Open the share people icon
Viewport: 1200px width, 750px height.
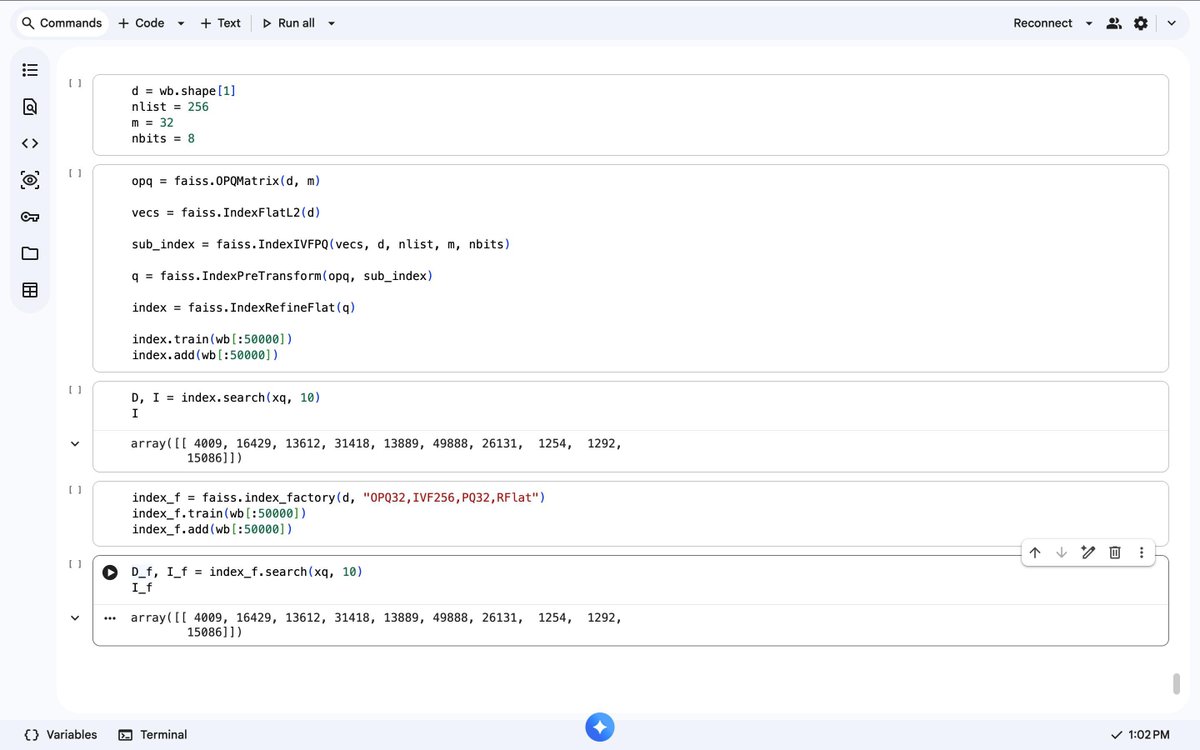click(1114, 23)
